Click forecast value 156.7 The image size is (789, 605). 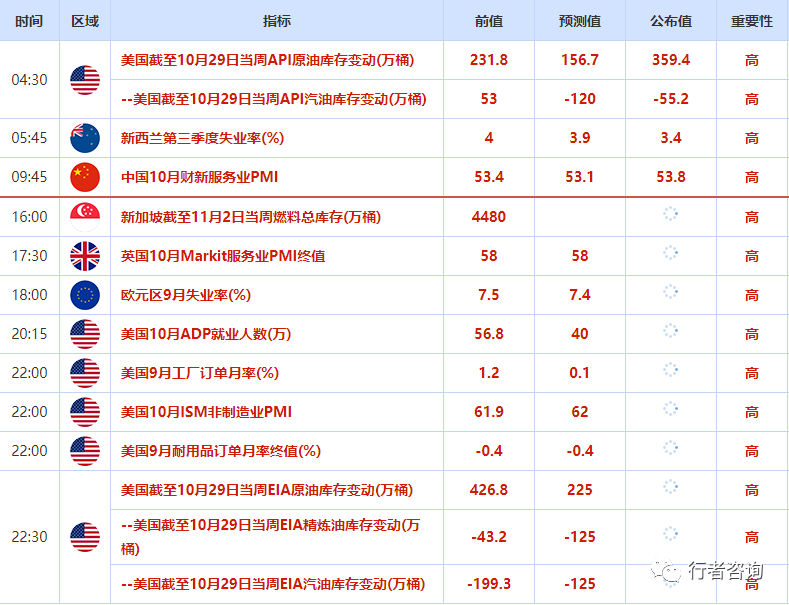580,60
